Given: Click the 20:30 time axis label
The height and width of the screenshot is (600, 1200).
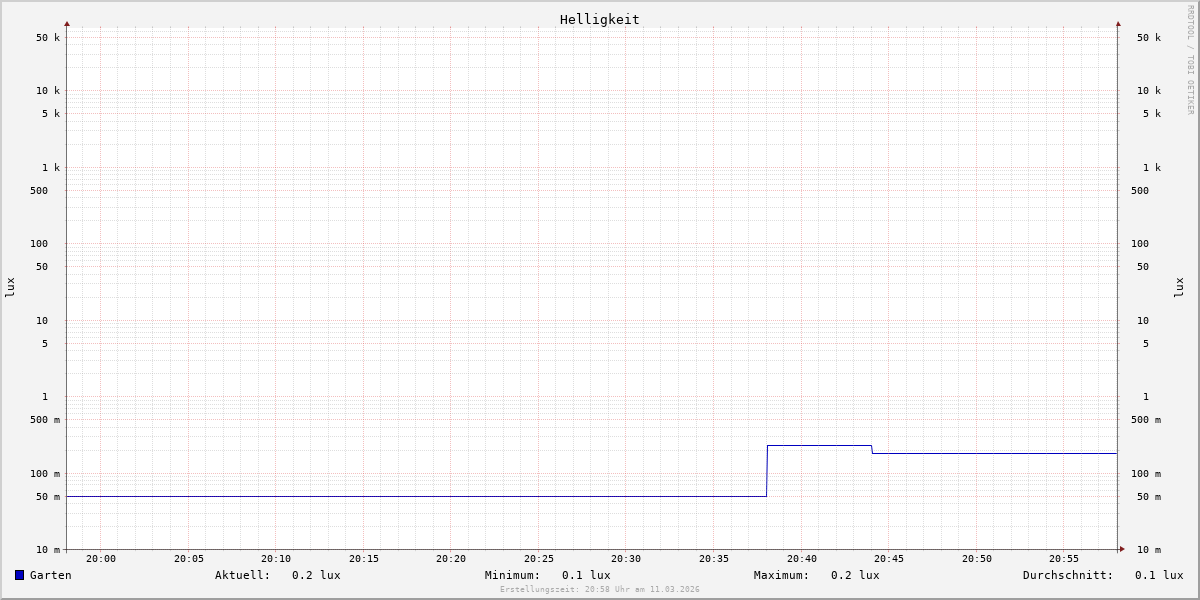Looking at the screenshot, I should tap(626, 559).
